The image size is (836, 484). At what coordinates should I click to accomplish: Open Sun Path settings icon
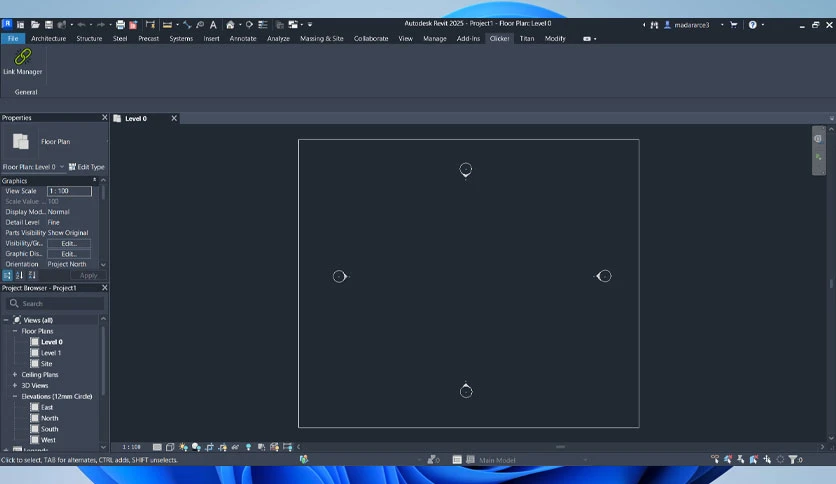point(183,447)
